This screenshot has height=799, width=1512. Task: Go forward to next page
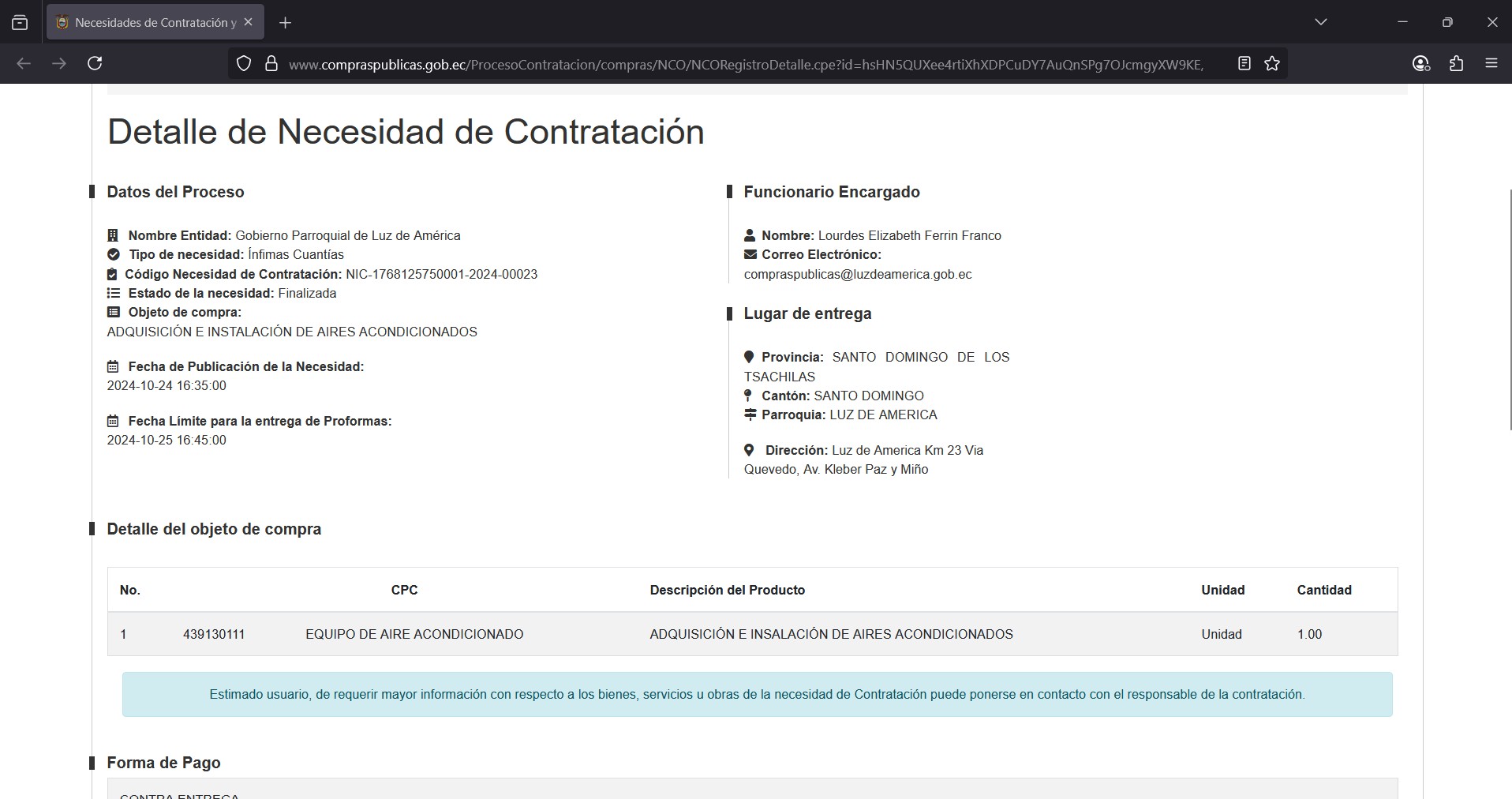pos(59,63)
